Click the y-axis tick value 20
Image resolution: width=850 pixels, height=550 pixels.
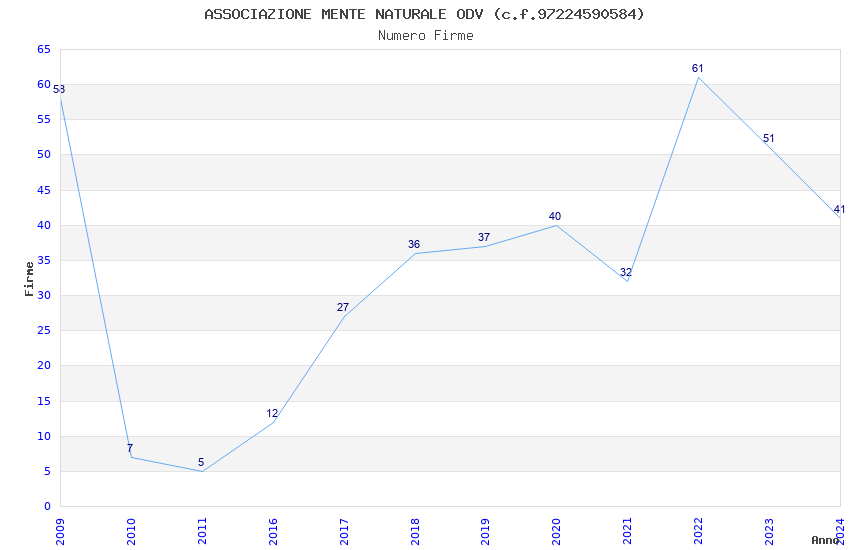point(44,365)
